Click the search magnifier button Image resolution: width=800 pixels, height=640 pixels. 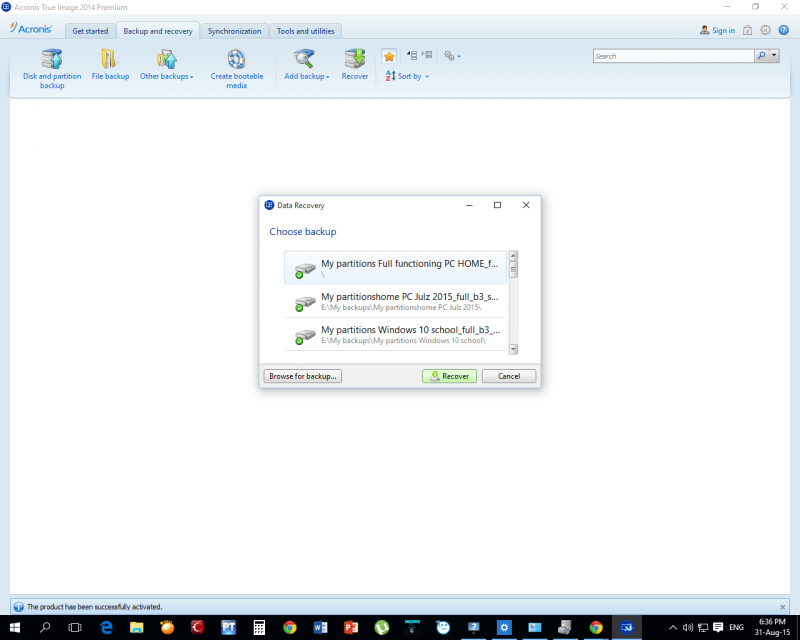coord(761,56)
